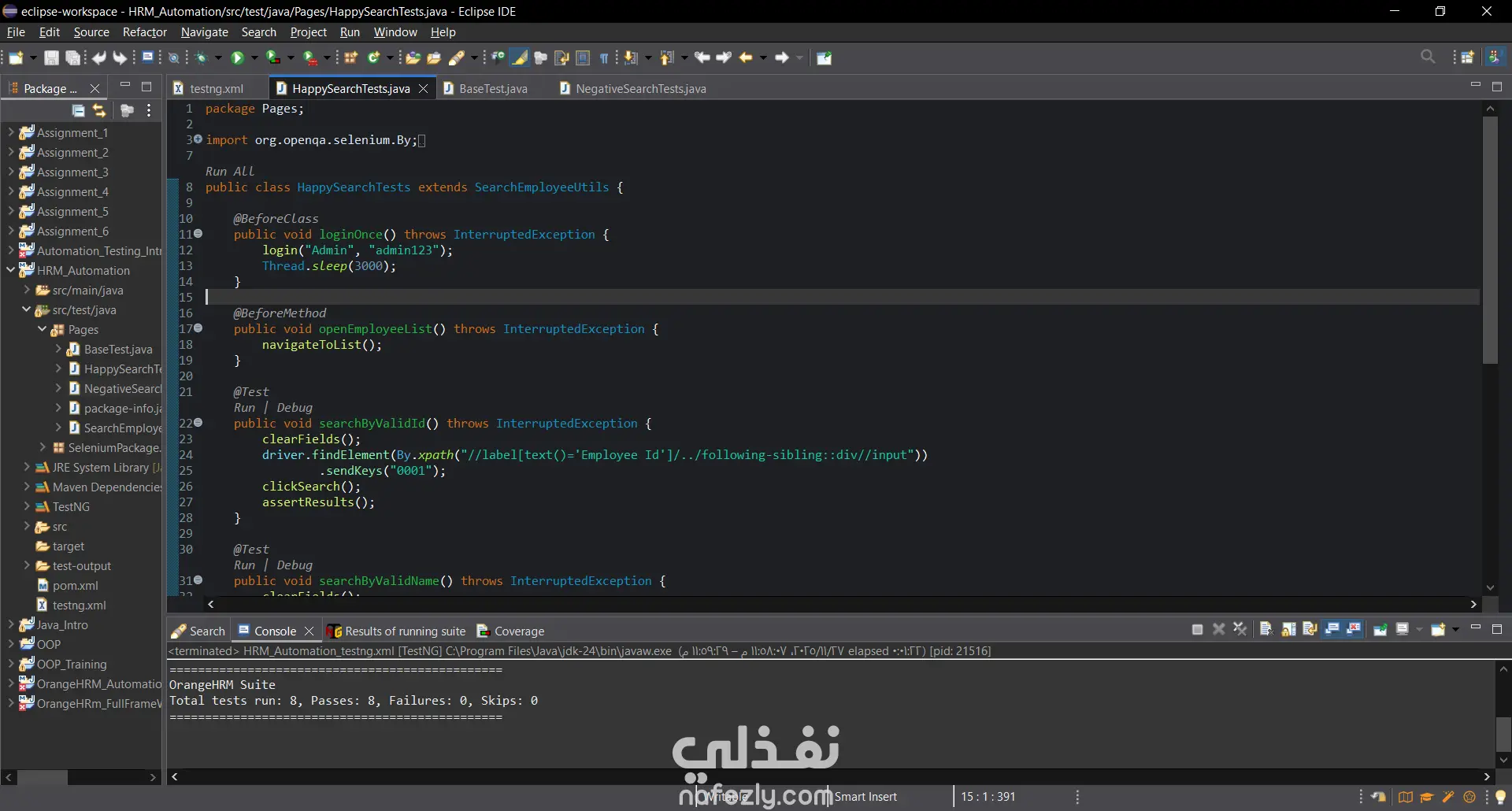The image size is (1512, 811).
Task: Toggle Scroll Lock in the Console toolbar
Action: (x=1288, y=629)
